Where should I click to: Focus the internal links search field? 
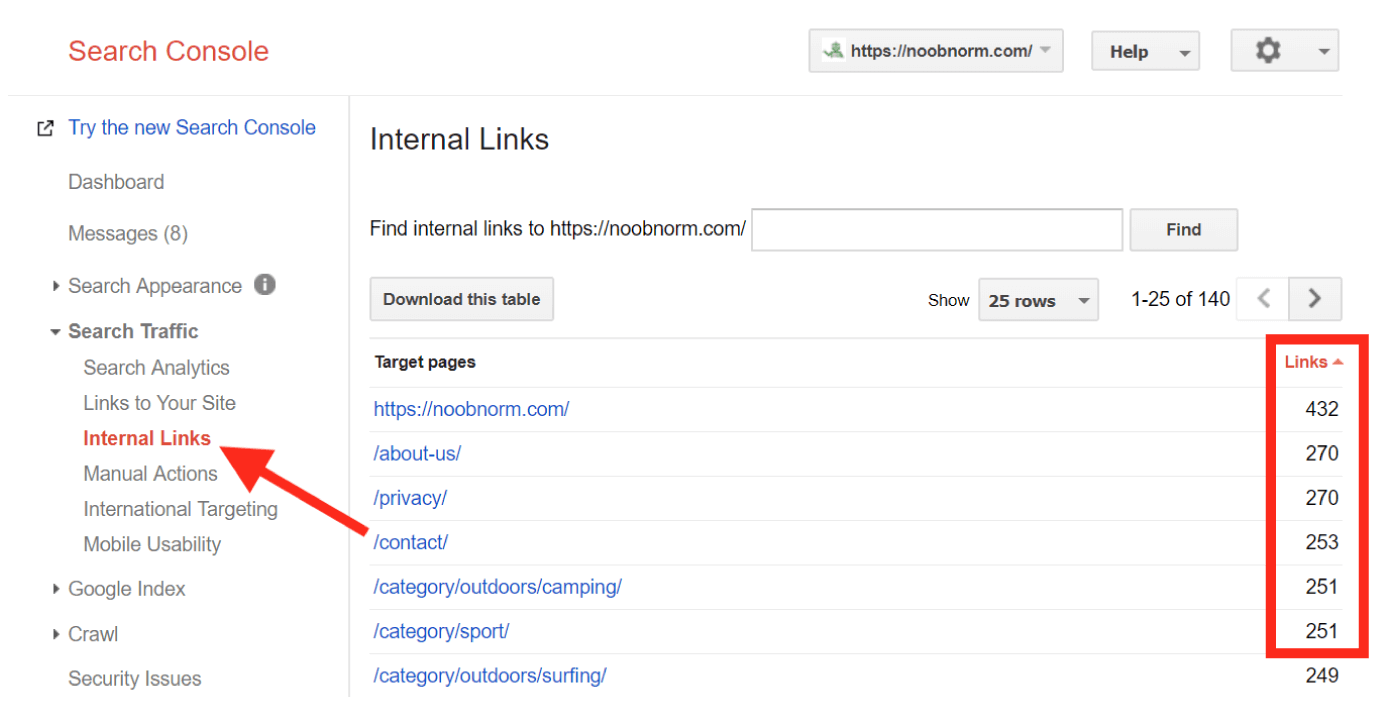click(x=937, y=229)
